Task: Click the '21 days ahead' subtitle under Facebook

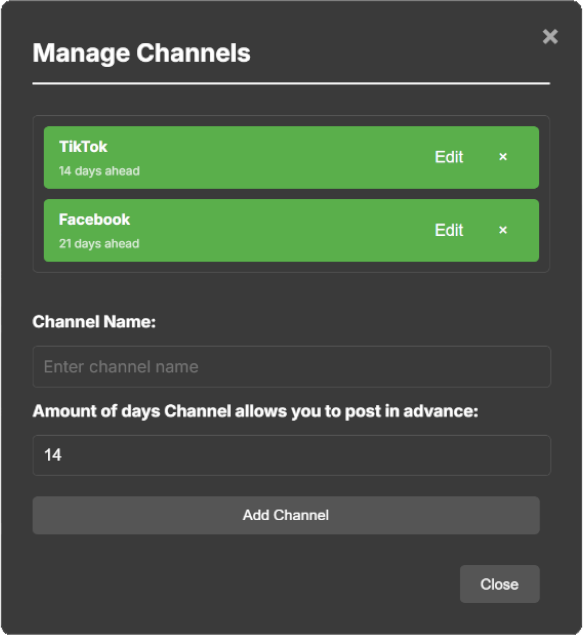Action: [x=99, y=244]
